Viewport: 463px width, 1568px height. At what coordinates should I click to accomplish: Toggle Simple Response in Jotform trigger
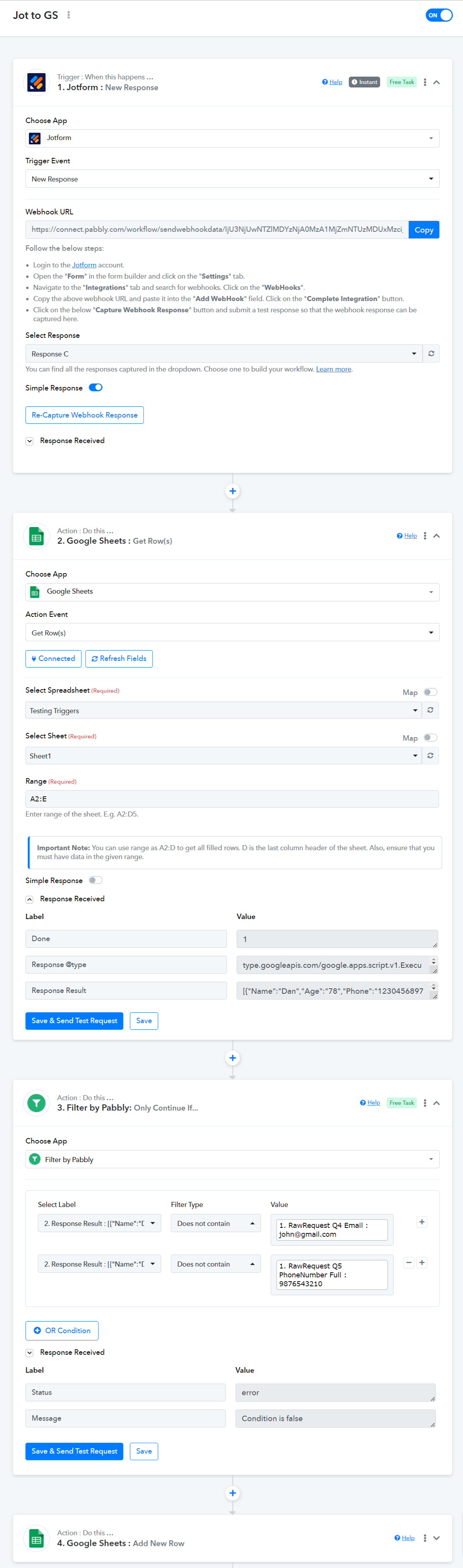click(96, 388)
